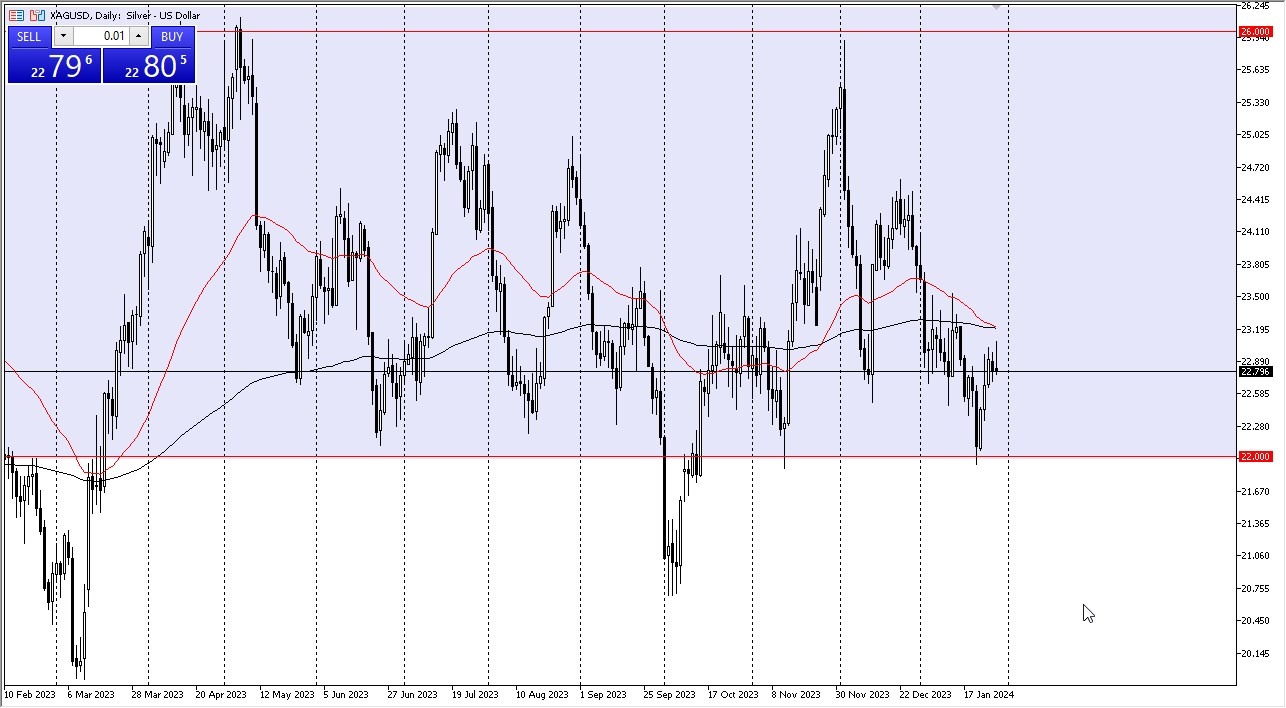Image resolution: width=1286 pixels, height=708 pixels.
Task: Click the chart title XAGUSD, Daily
Action: tap(85, 15)
